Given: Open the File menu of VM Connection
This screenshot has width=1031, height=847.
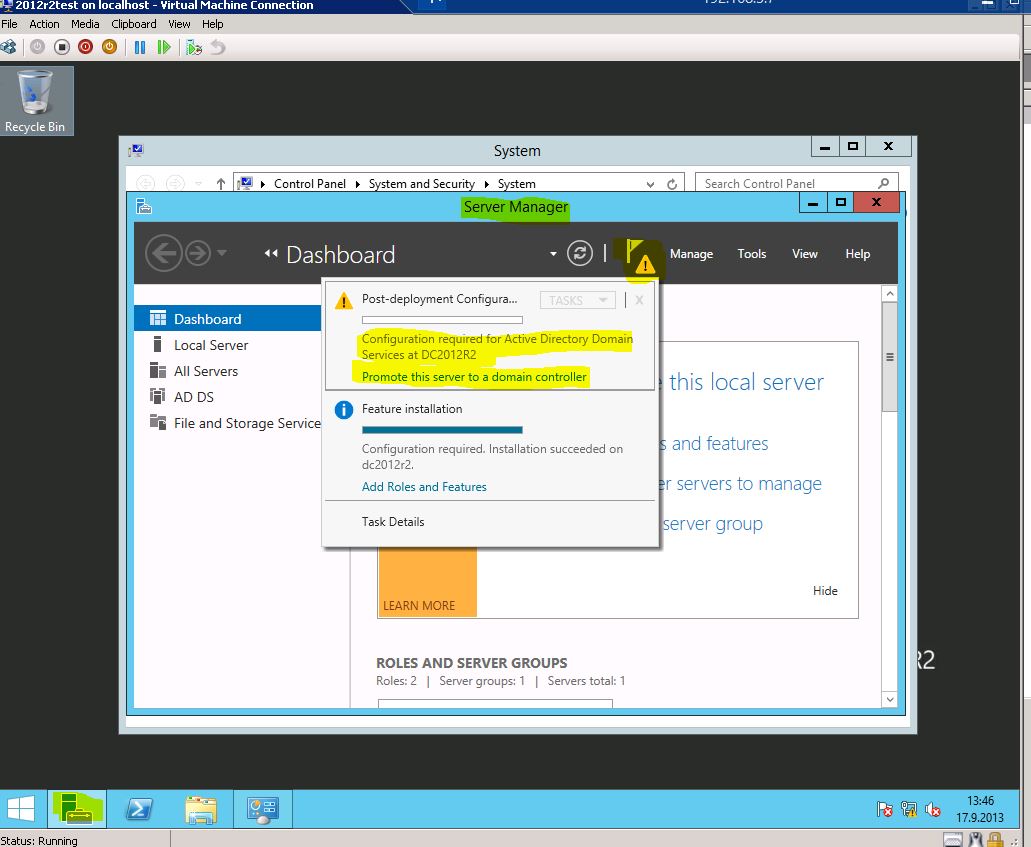Looking at the screenshot, I should 9,24.
